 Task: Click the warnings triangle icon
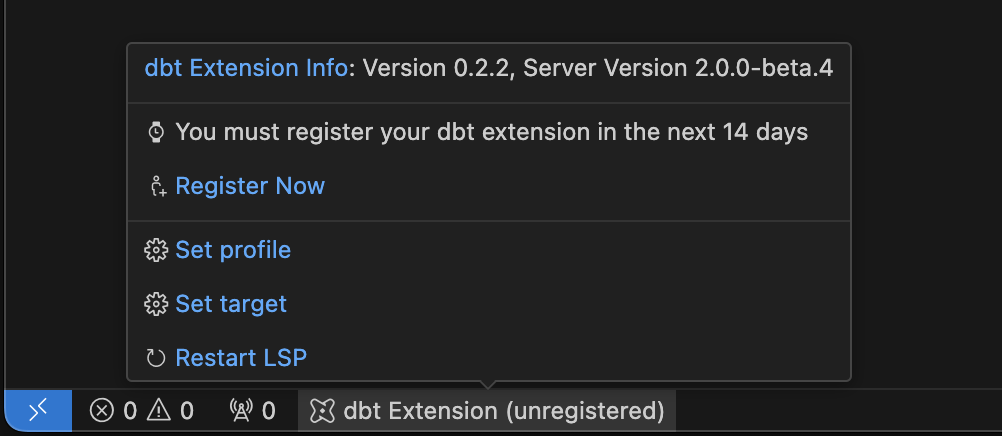159,410
